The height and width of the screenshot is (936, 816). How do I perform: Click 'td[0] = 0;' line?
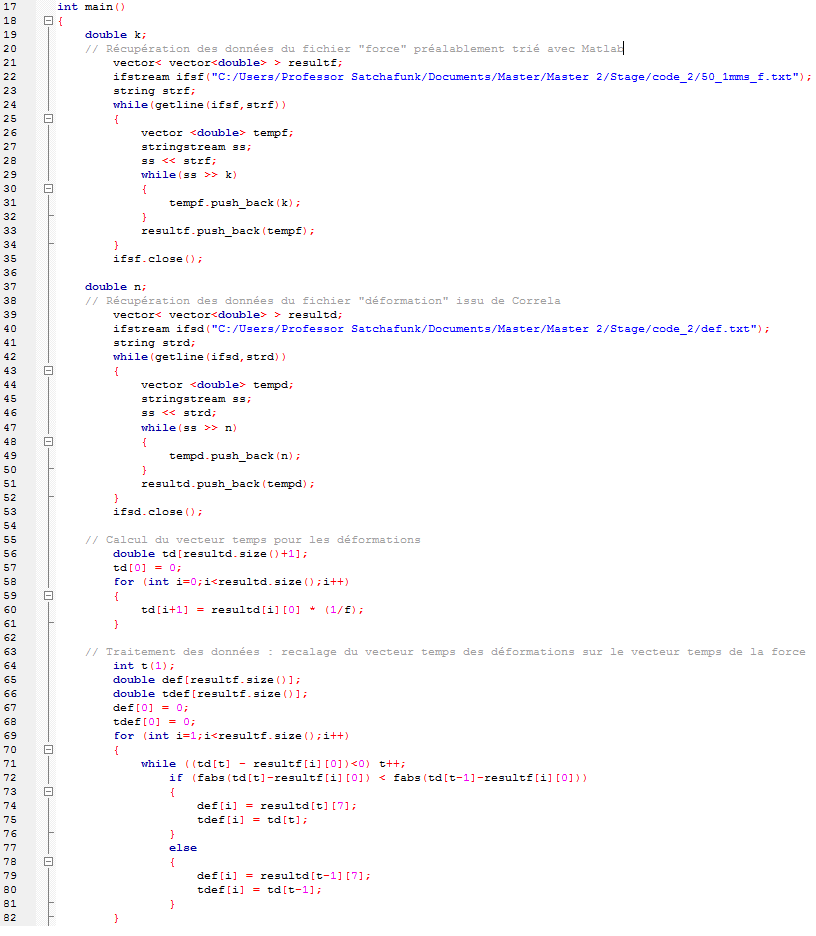tap(147, 568)
